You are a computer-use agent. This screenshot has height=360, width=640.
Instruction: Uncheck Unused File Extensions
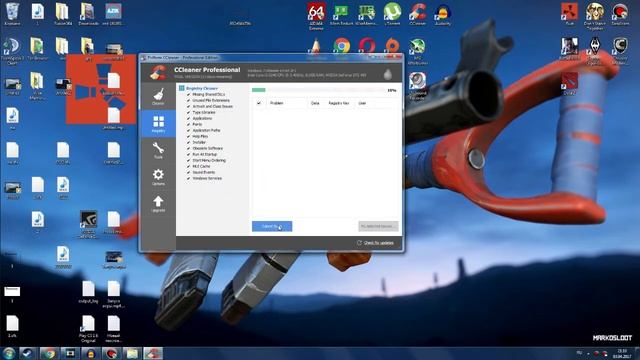point(189,100)
